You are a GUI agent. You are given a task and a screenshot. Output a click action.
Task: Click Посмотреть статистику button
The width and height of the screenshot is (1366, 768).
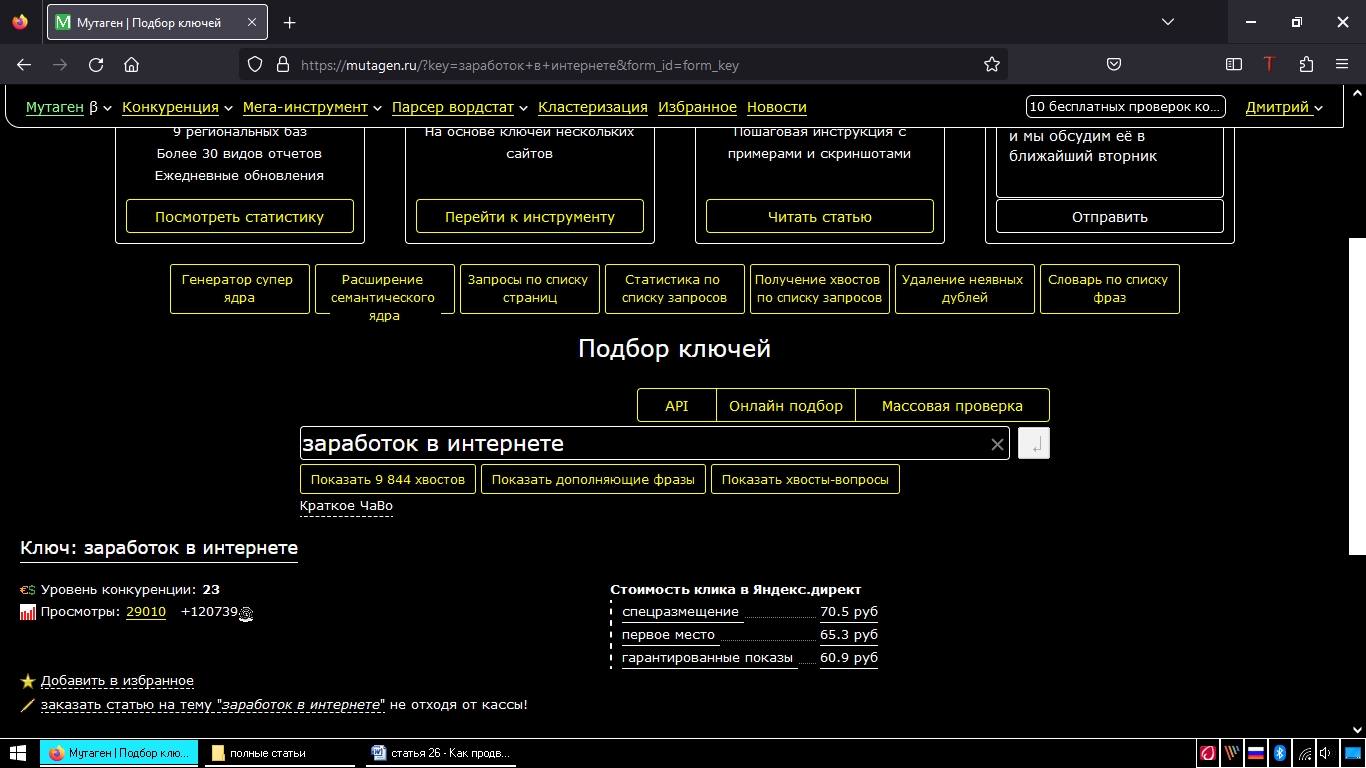point(240,216)
